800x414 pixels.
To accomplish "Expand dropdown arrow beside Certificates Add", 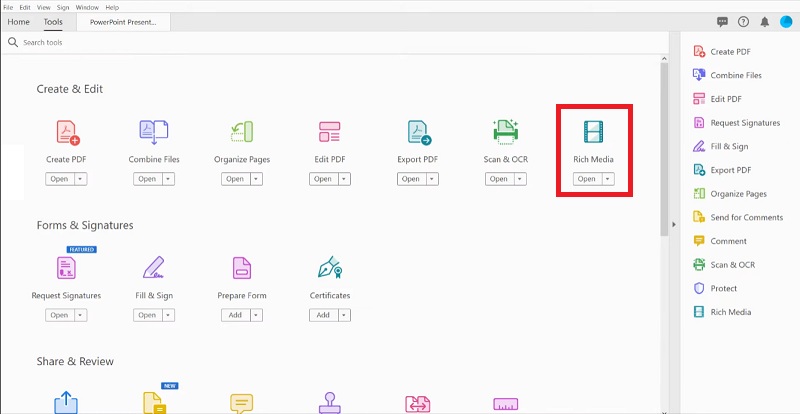I will click(x=344, y=315).
